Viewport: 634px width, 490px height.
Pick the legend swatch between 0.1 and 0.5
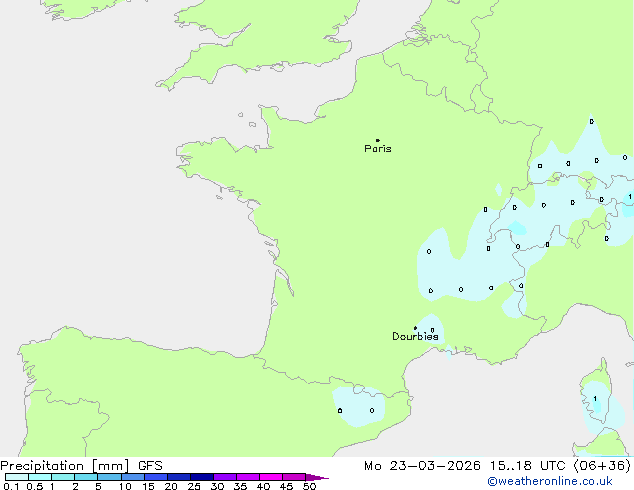click(x=17, y=477)
